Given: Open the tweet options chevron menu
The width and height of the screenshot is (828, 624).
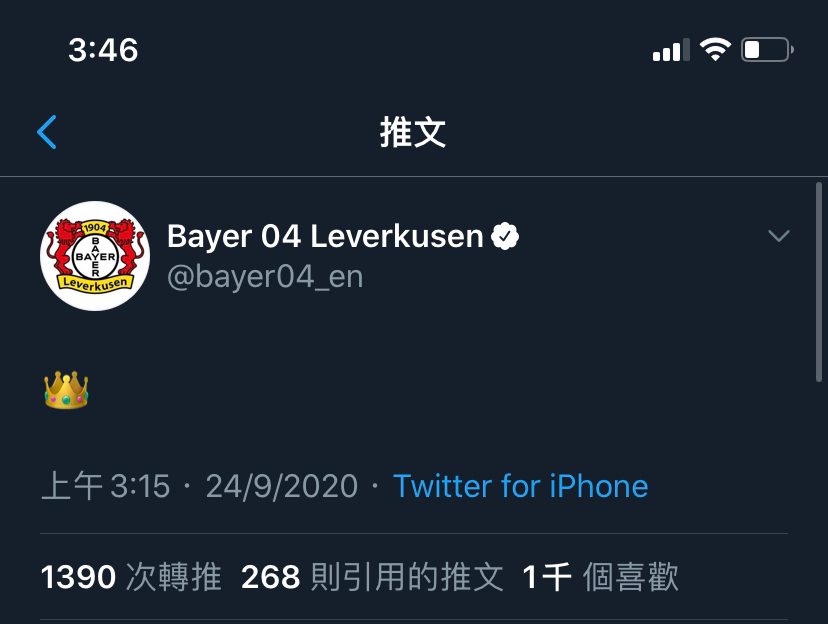Looking at the screenshot, I should click(x=779, y=235).
